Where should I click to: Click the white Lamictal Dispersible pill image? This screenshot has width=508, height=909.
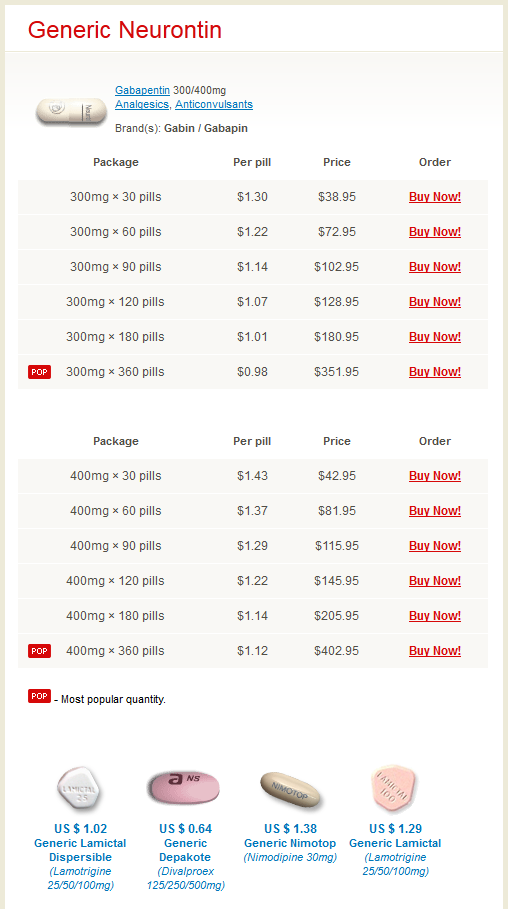[x=80, y=789]
